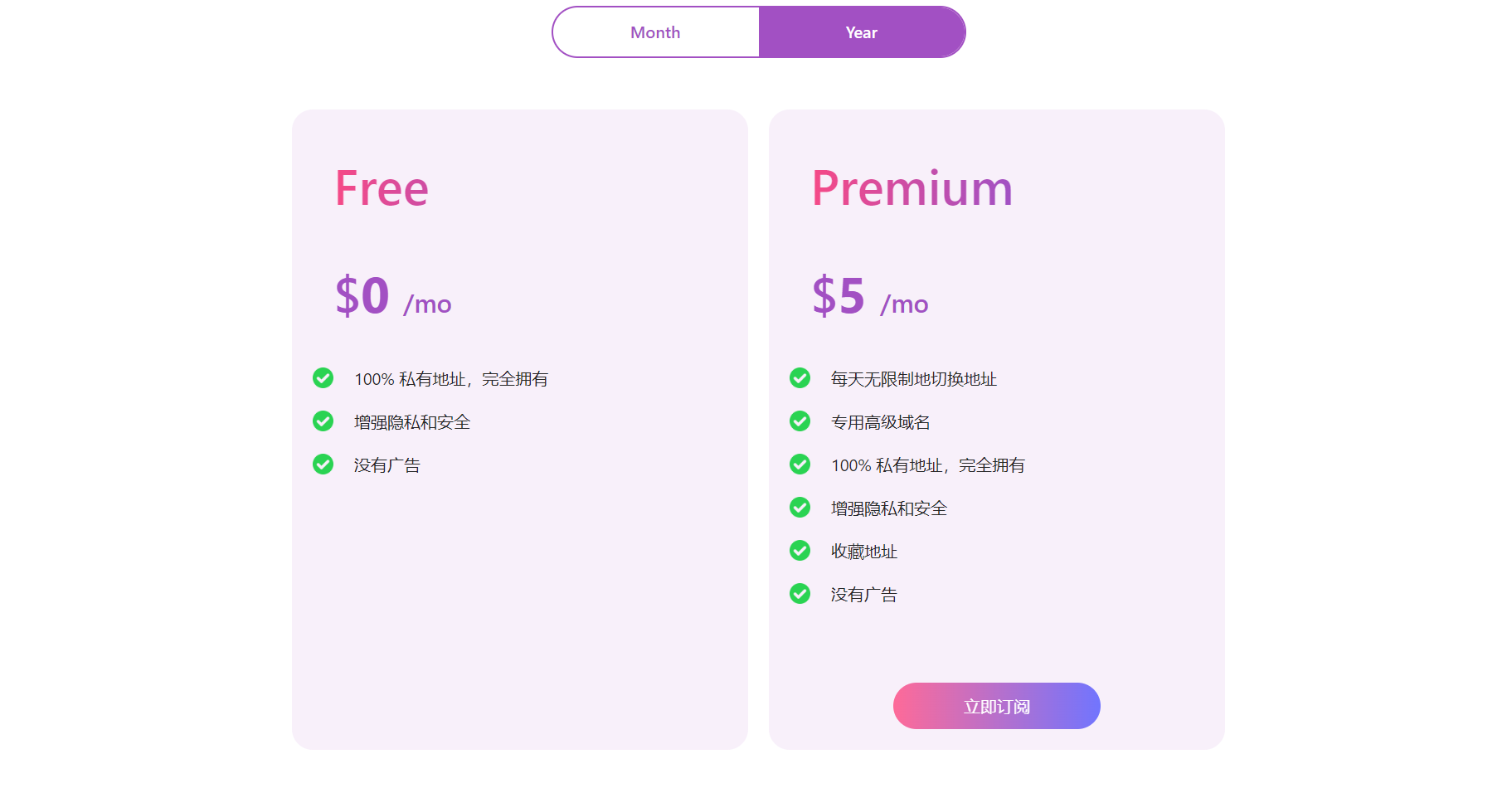The image size is (1512, 788).
Task: Click checkmark beside 收藏地址
Action: point(800,551)
